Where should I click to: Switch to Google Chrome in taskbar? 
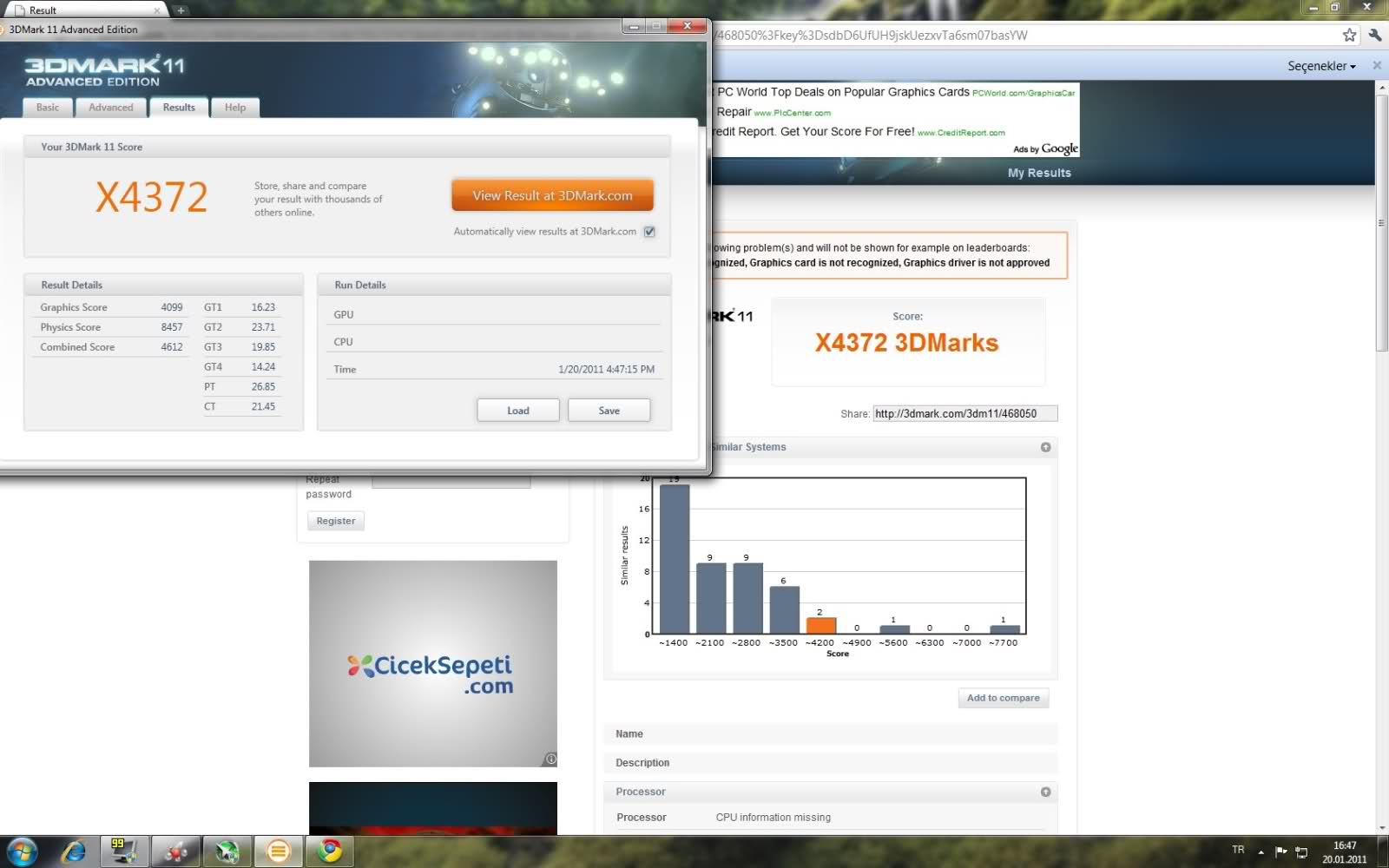pos(330,852)
